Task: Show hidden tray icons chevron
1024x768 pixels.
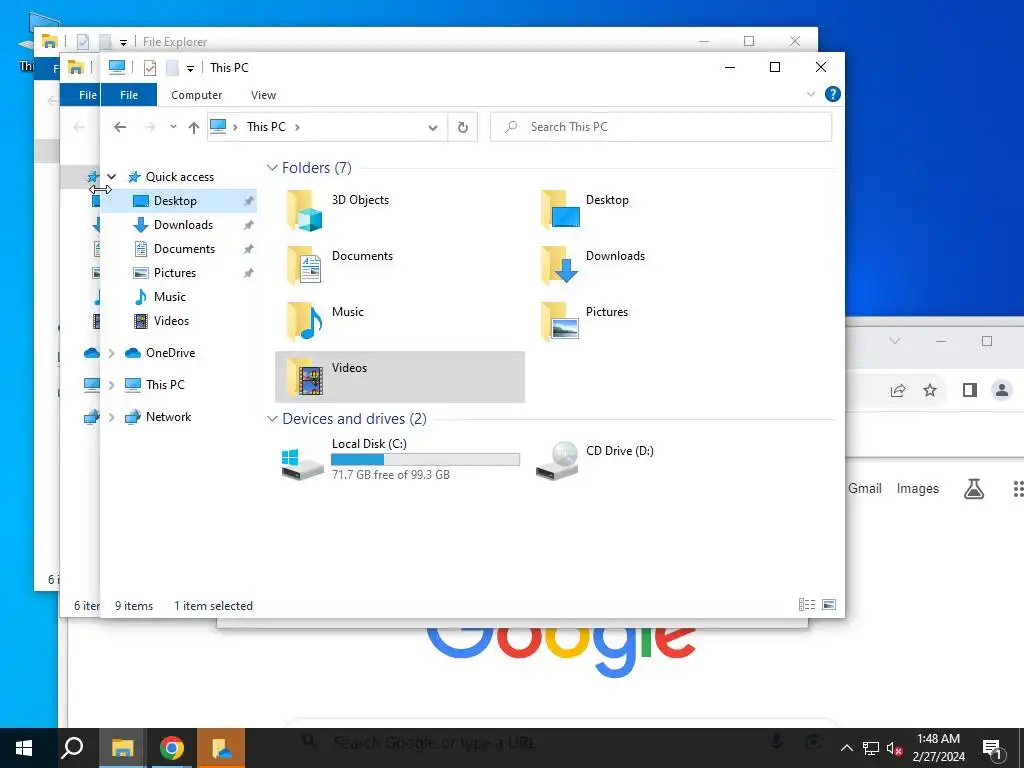Action: (846, 748)
